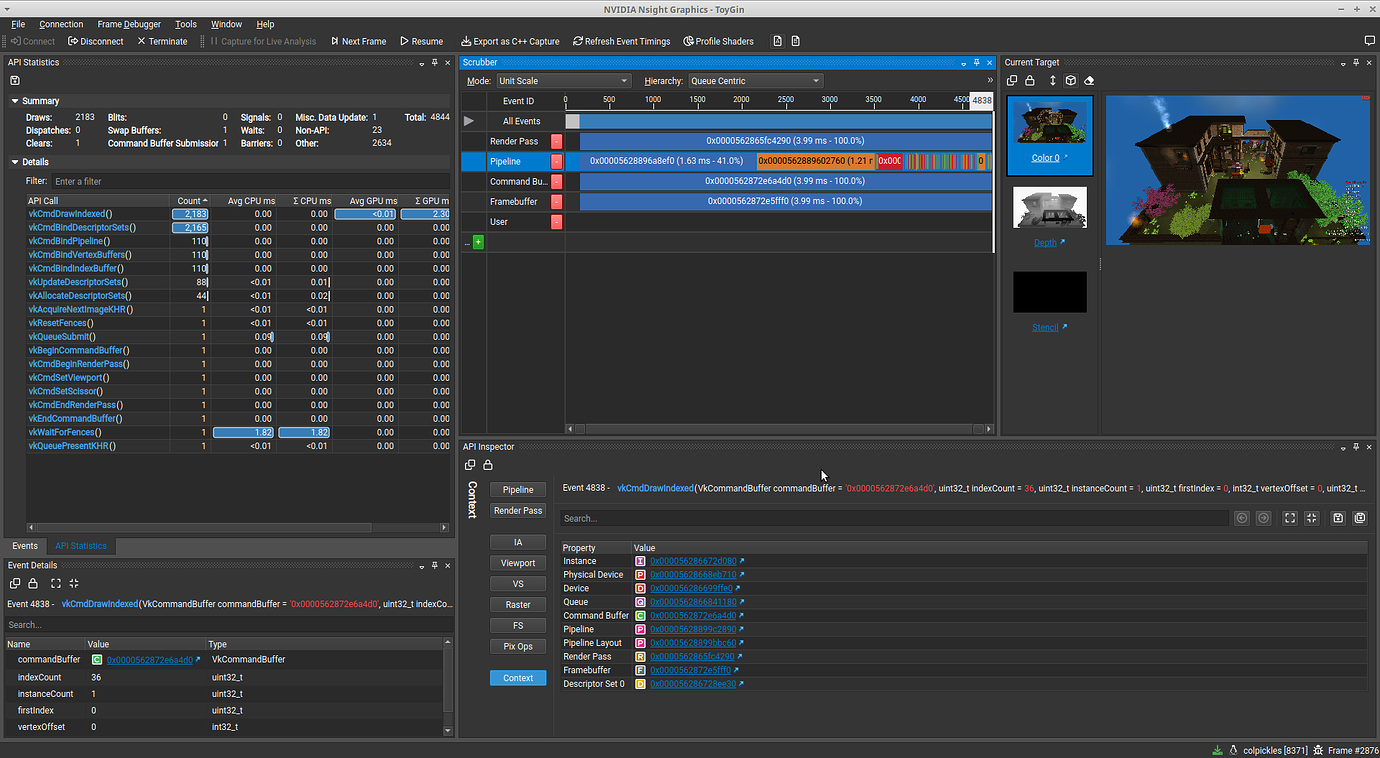Clone the Event Details panel

click(x=15, y=583)
